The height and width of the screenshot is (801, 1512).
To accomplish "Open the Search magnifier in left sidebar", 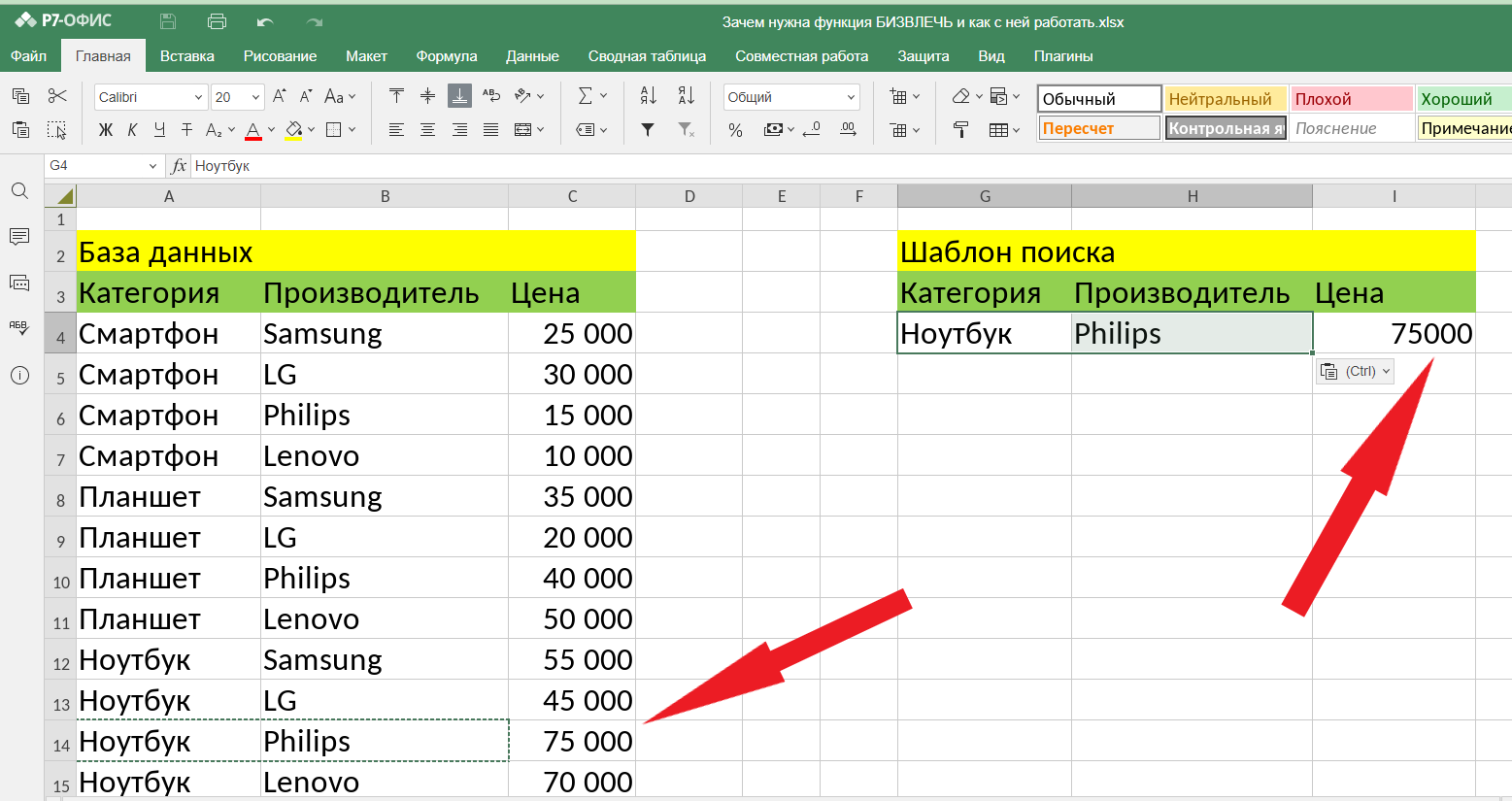I will 19,191.
